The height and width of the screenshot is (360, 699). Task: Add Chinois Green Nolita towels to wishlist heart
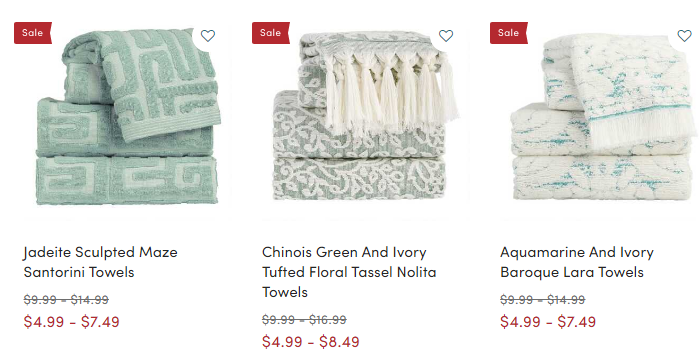[446, 36]
